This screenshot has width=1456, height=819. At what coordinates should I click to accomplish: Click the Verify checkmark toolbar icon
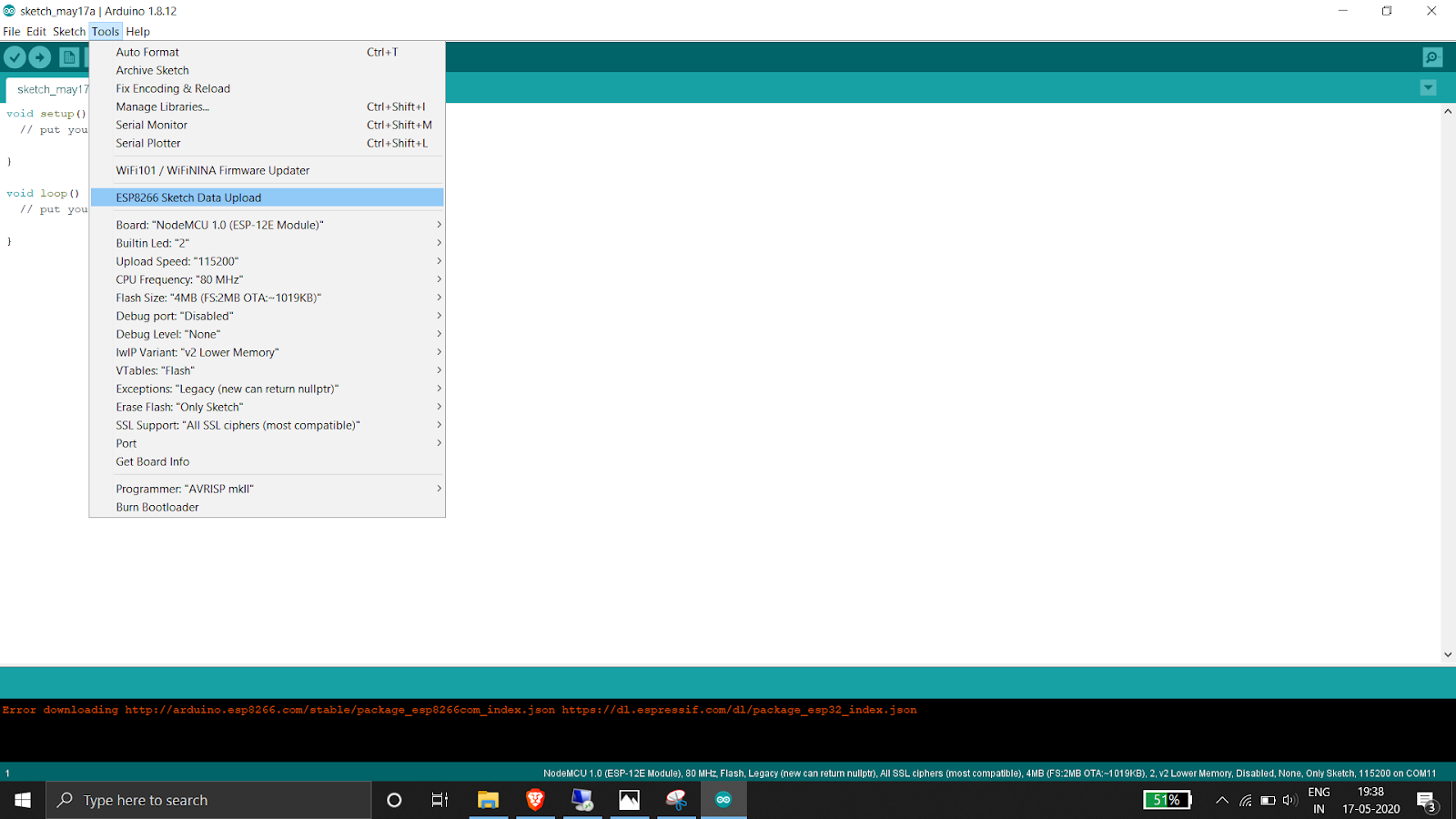15,57
